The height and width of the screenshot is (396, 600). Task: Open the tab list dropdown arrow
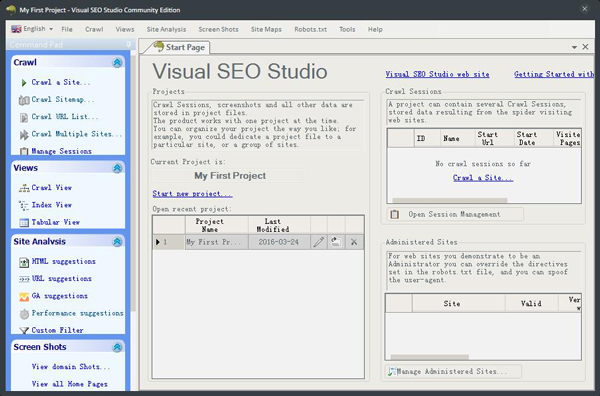point(574,47)
